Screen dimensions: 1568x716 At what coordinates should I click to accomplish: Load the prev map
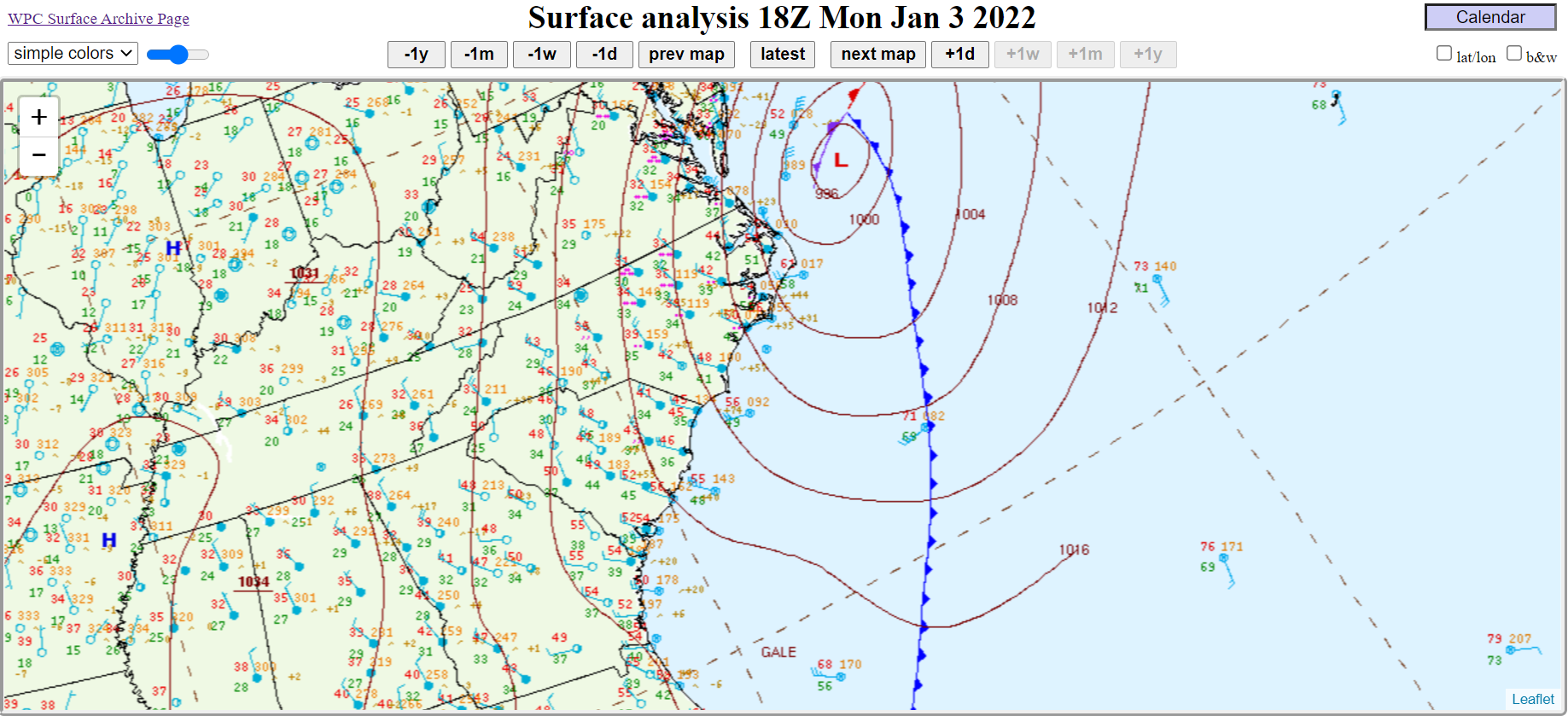686,55
